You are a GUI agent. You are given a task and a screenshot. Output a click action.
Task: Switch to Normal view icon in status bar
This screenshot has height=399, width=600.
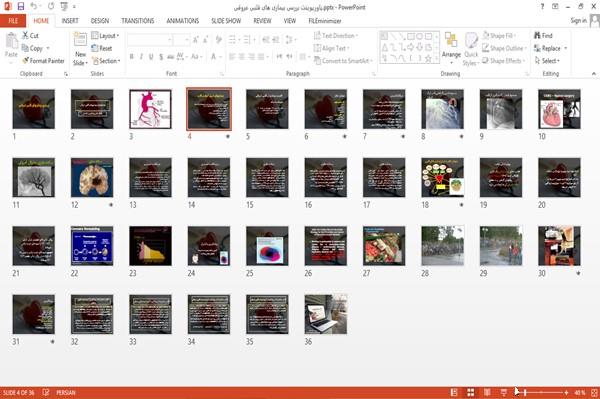click(x=454, y=392)
